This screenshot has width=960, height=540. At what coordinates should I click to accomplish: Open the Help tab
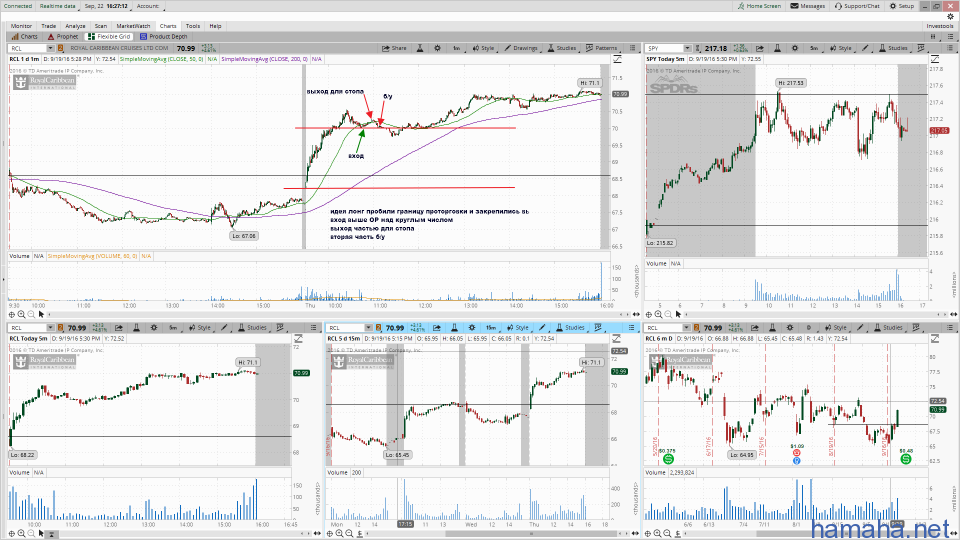216,26
